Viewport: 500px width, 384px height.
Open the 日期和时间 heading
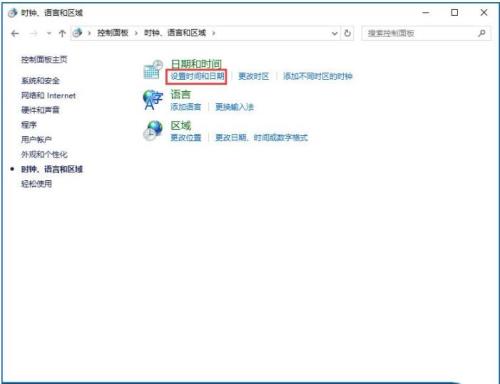196,64
